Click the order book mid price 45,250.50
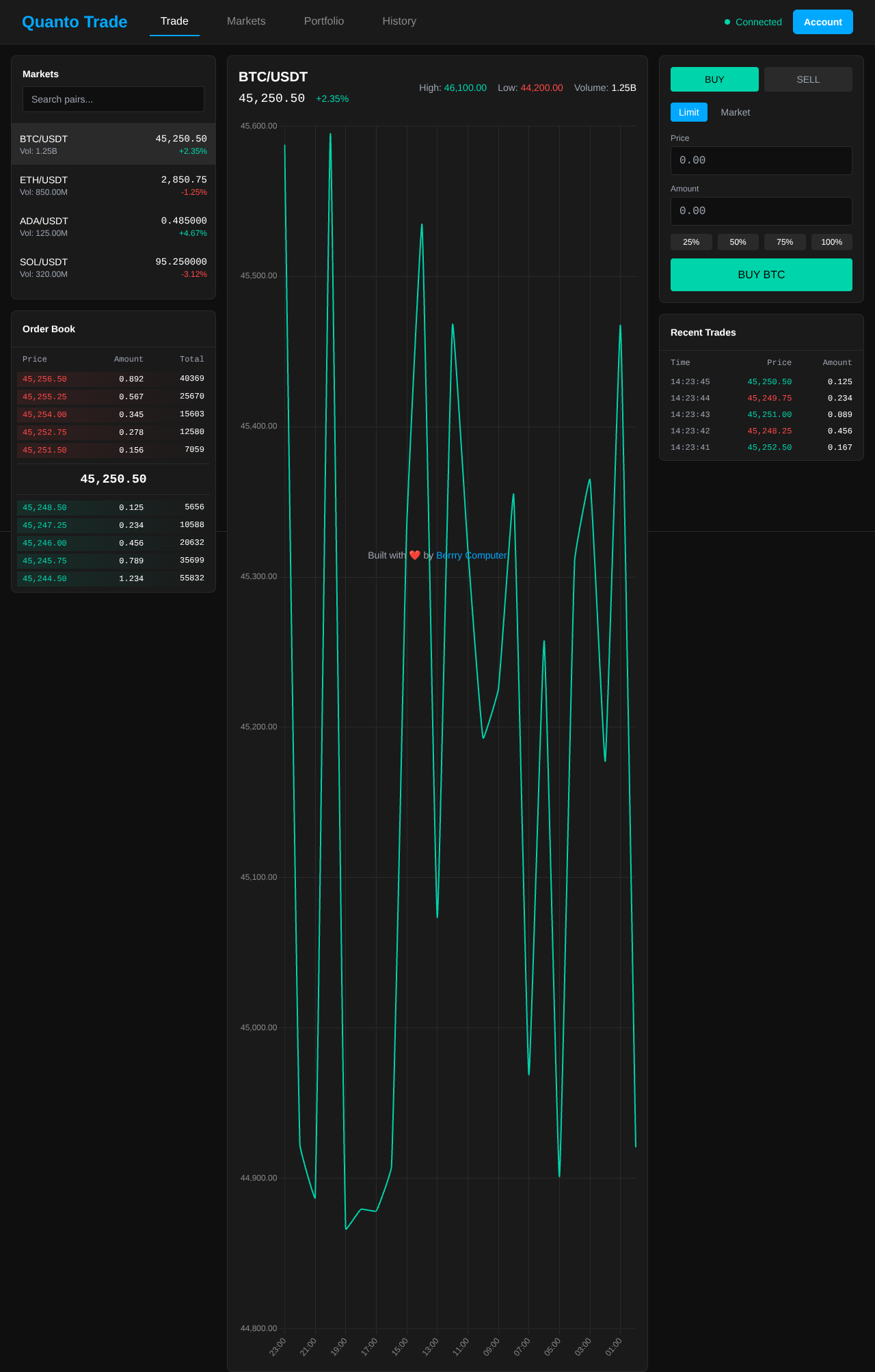The height and width of the screenshot is (1372, 875). [113, 479]
